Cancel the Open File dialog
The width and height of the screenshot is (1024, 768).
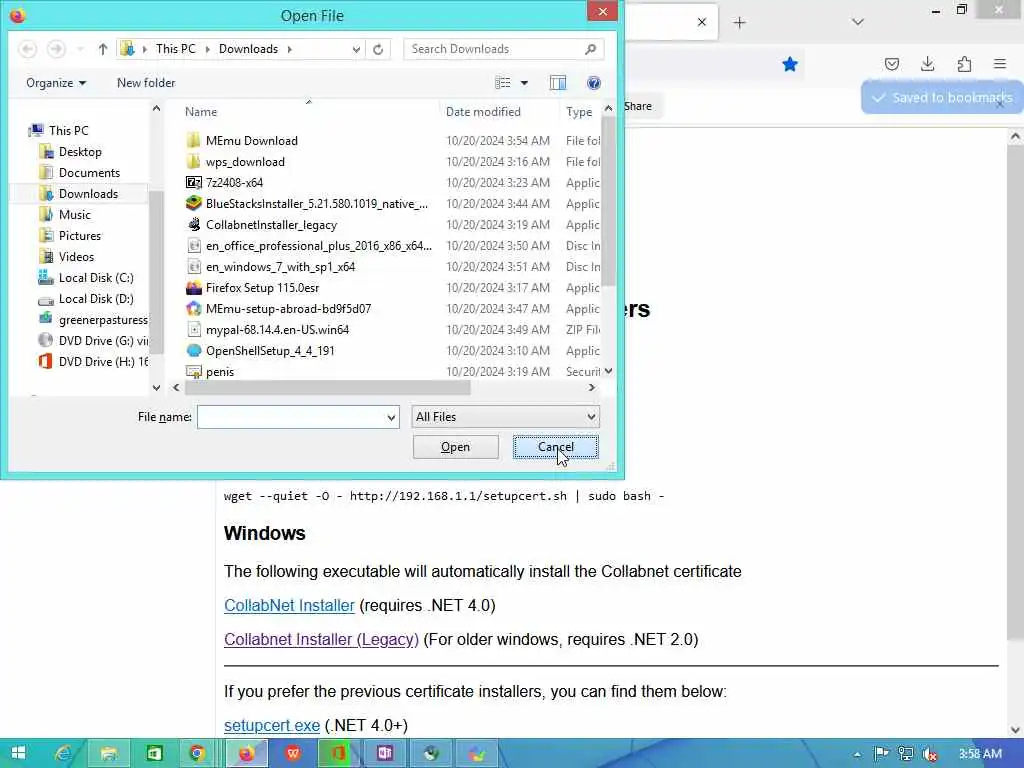click(555, 447)
